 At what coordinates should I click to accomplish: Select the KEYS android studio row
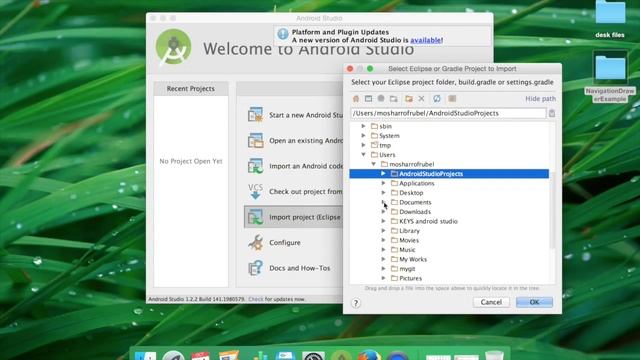tap(449, 221)
